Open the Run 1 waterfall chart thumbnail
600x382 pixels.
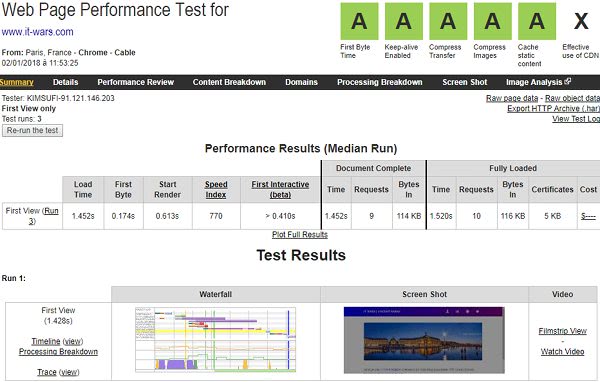point(215,340)
